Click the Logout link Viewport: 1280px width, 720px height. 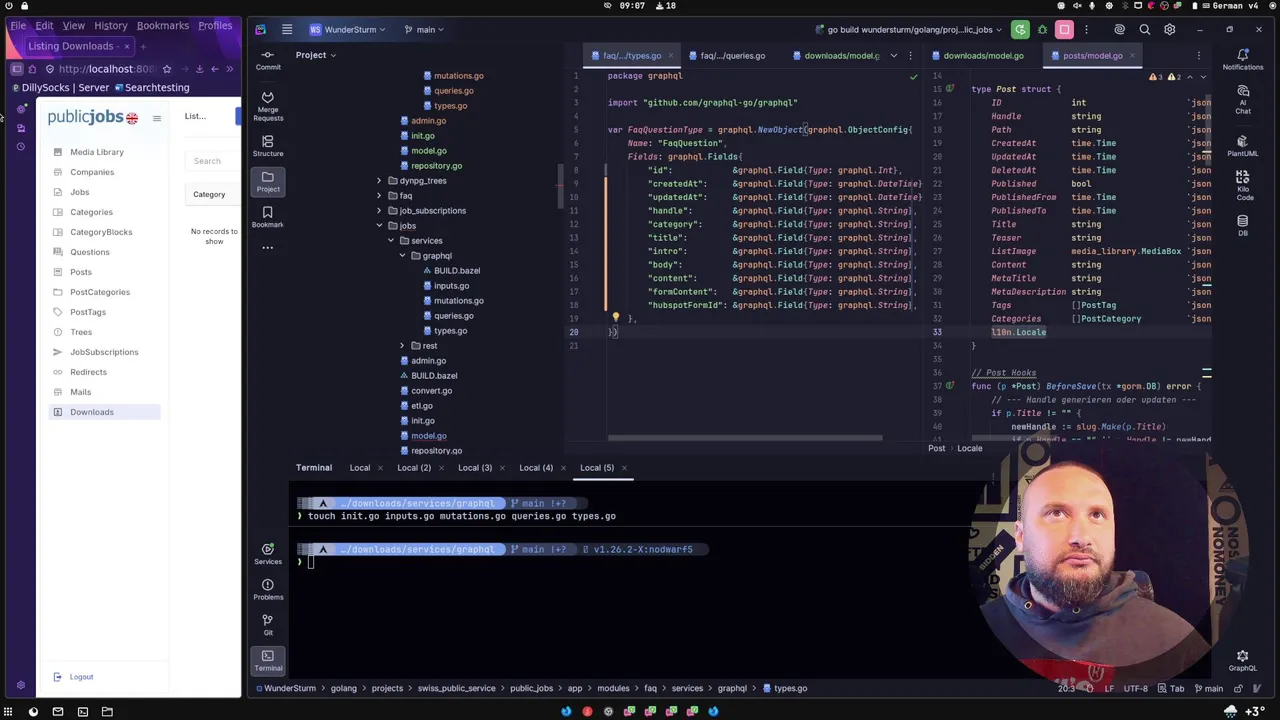81,677
